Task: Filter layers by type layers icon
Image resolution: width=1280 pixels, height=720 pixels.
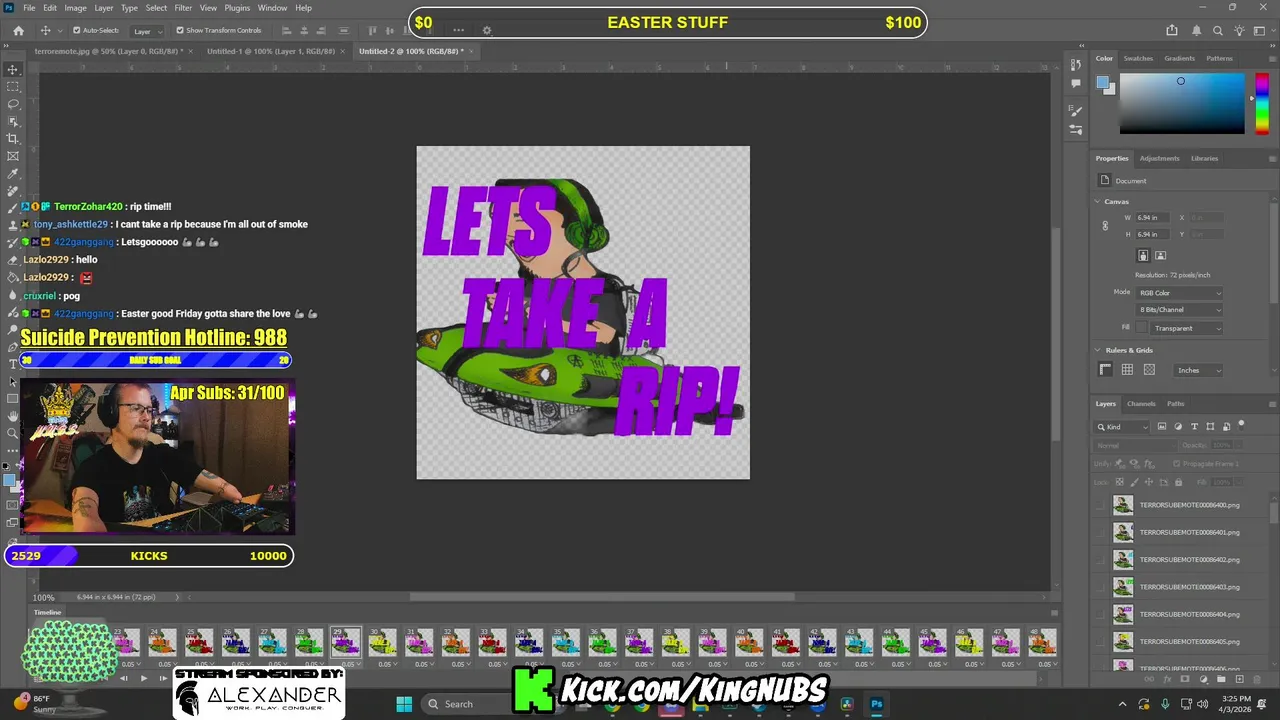Action: [x=1194, y=427]
